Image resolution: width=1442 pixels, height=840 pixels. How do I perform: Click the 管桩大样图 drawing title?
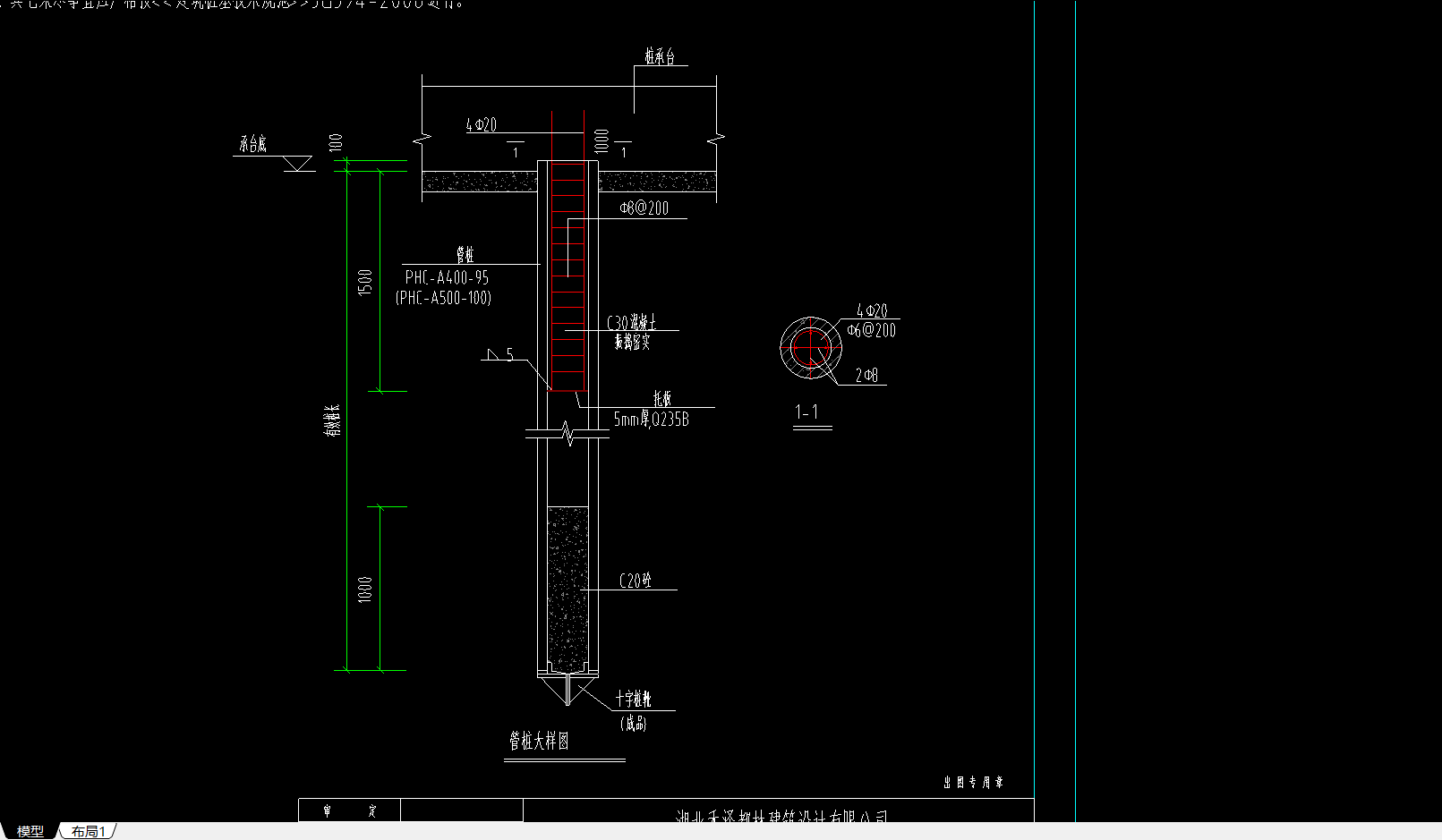539,741
